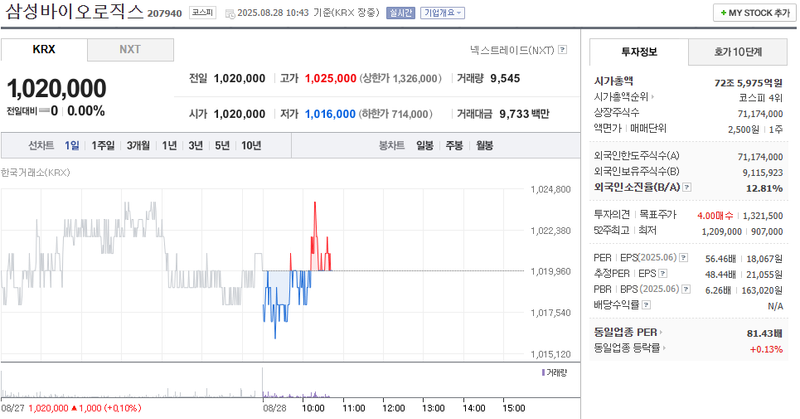Open the 기업개요 dropdown
This screenshot has width=800, height=419.
point(442,13)
